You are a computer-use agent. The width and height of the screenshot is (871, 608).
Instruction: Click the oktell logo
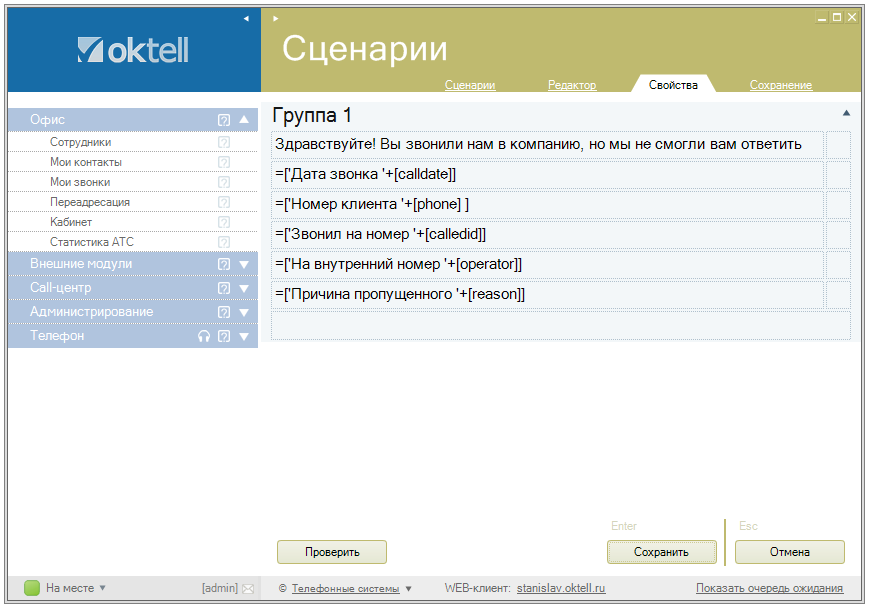[133, 50]
